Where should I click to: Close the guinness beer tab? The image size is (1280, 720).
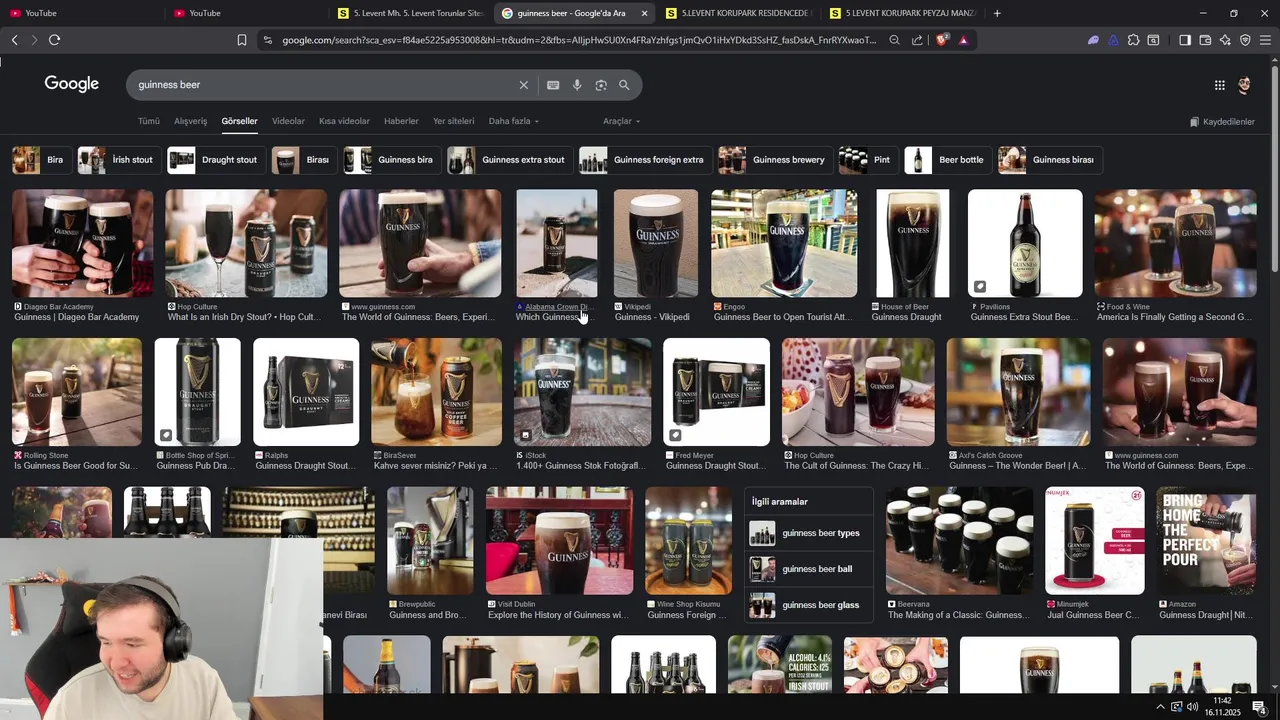coord(644,13)
